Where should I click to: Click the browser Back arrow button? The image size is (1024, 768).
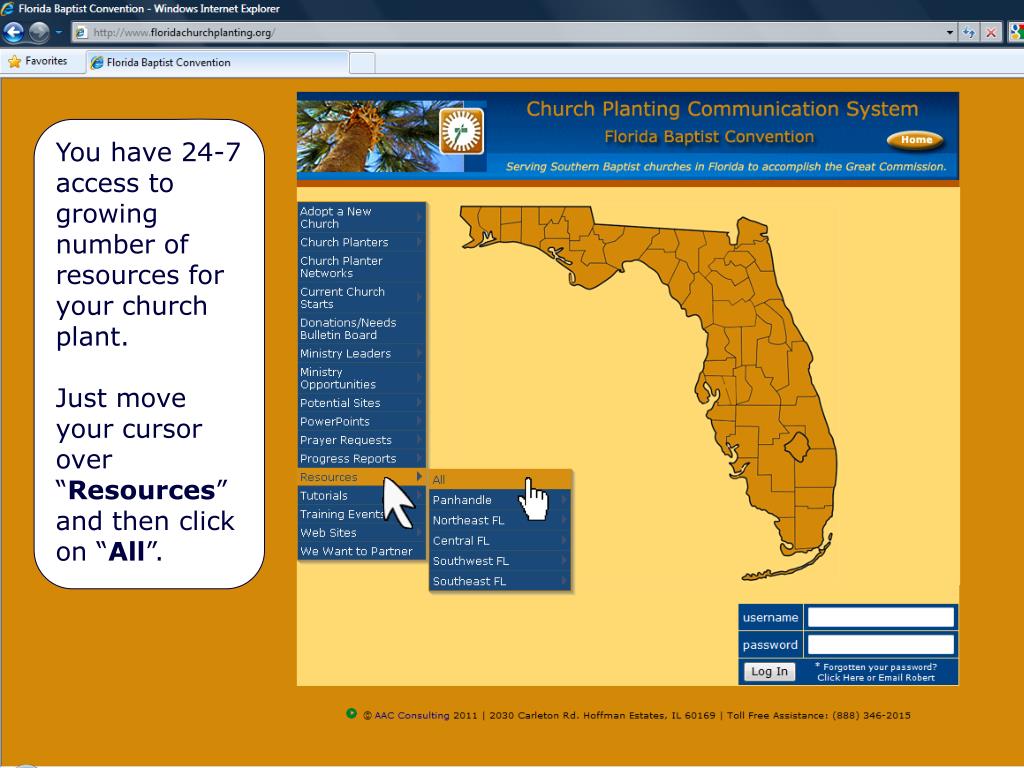(x=13, y=32)
